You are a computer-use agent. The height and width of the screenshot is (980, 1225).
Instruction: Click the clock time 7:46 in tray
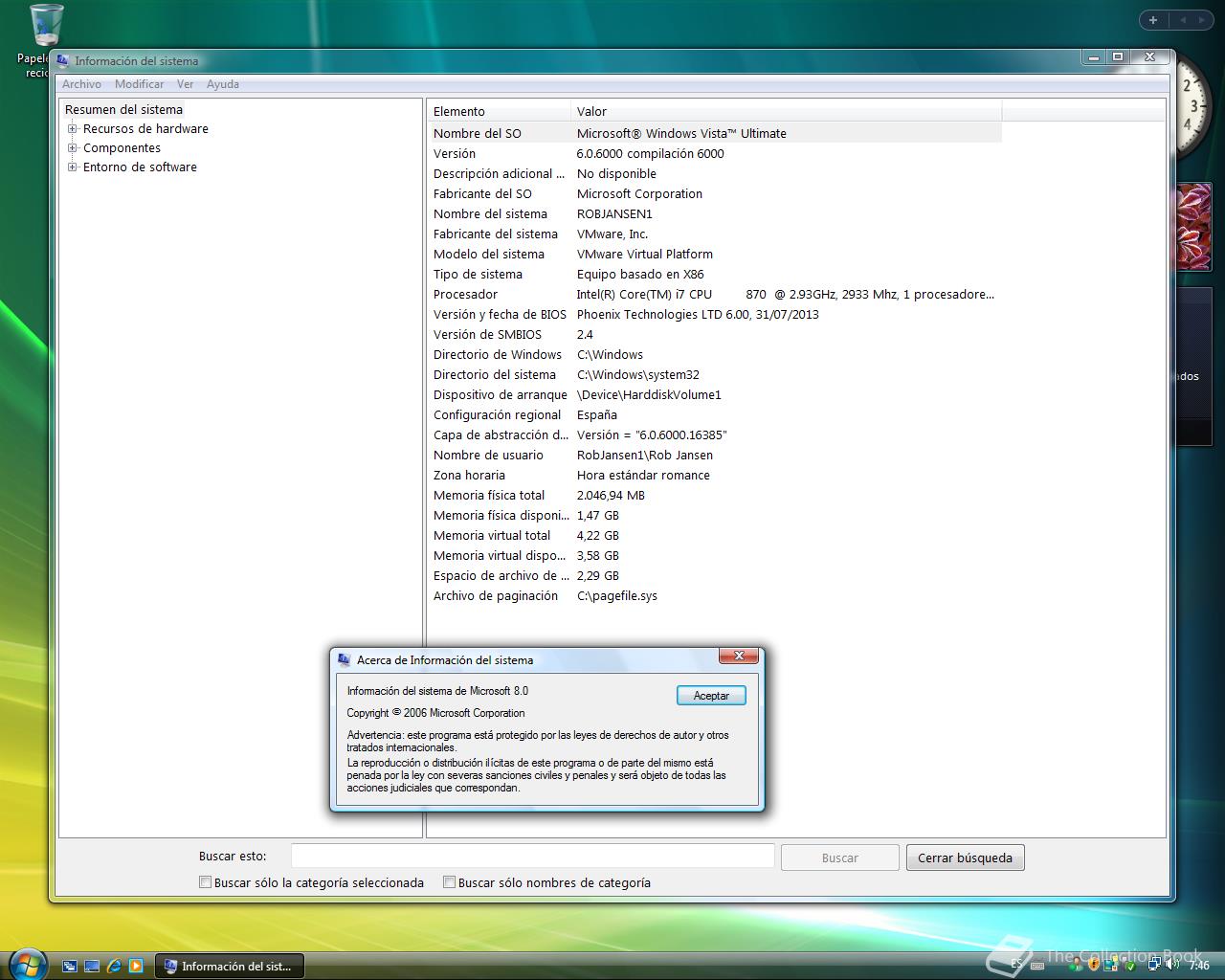click(x=1199, y=965)
